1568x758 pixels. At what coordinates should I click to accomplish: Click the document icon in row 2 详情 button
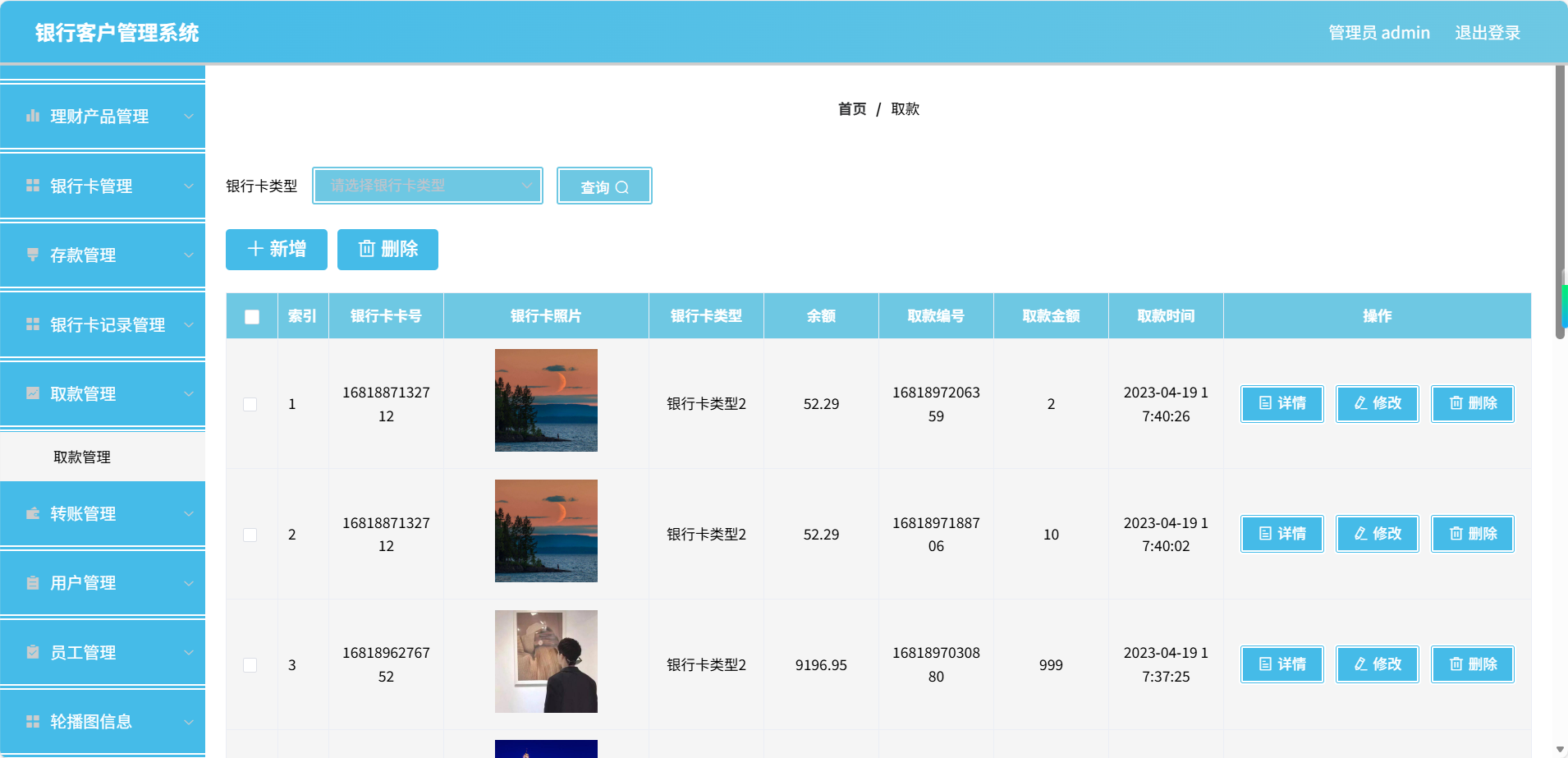pyautogui.click(x=1265, y=534)
